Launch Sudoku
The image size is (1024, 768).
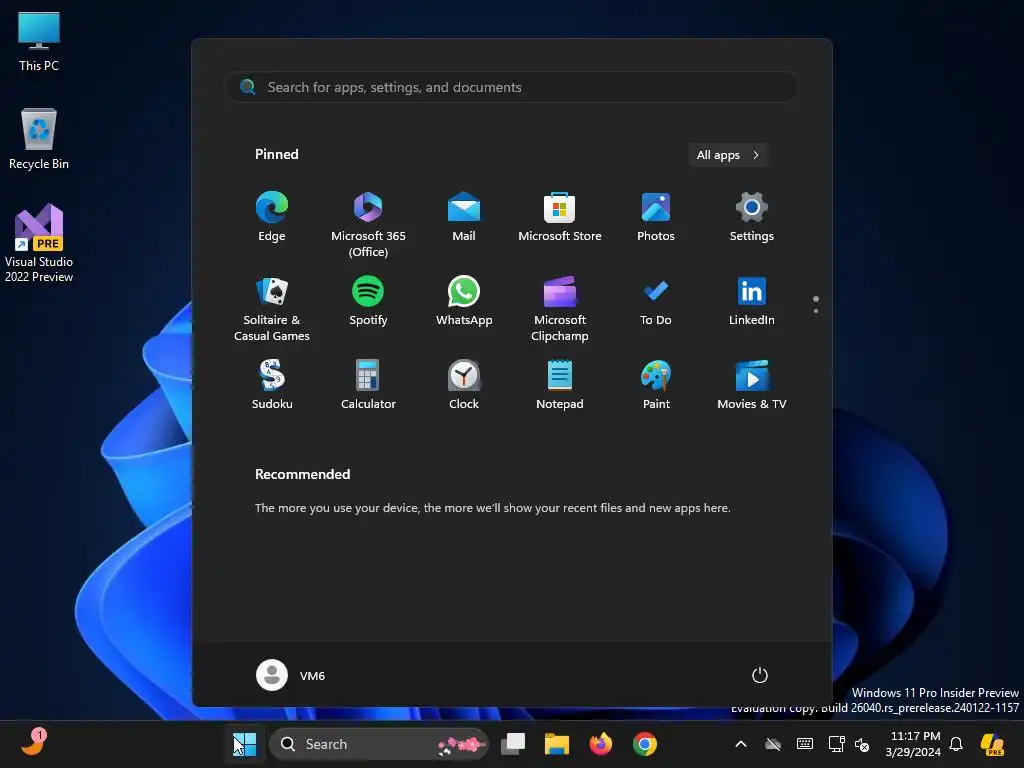(272, 385)
